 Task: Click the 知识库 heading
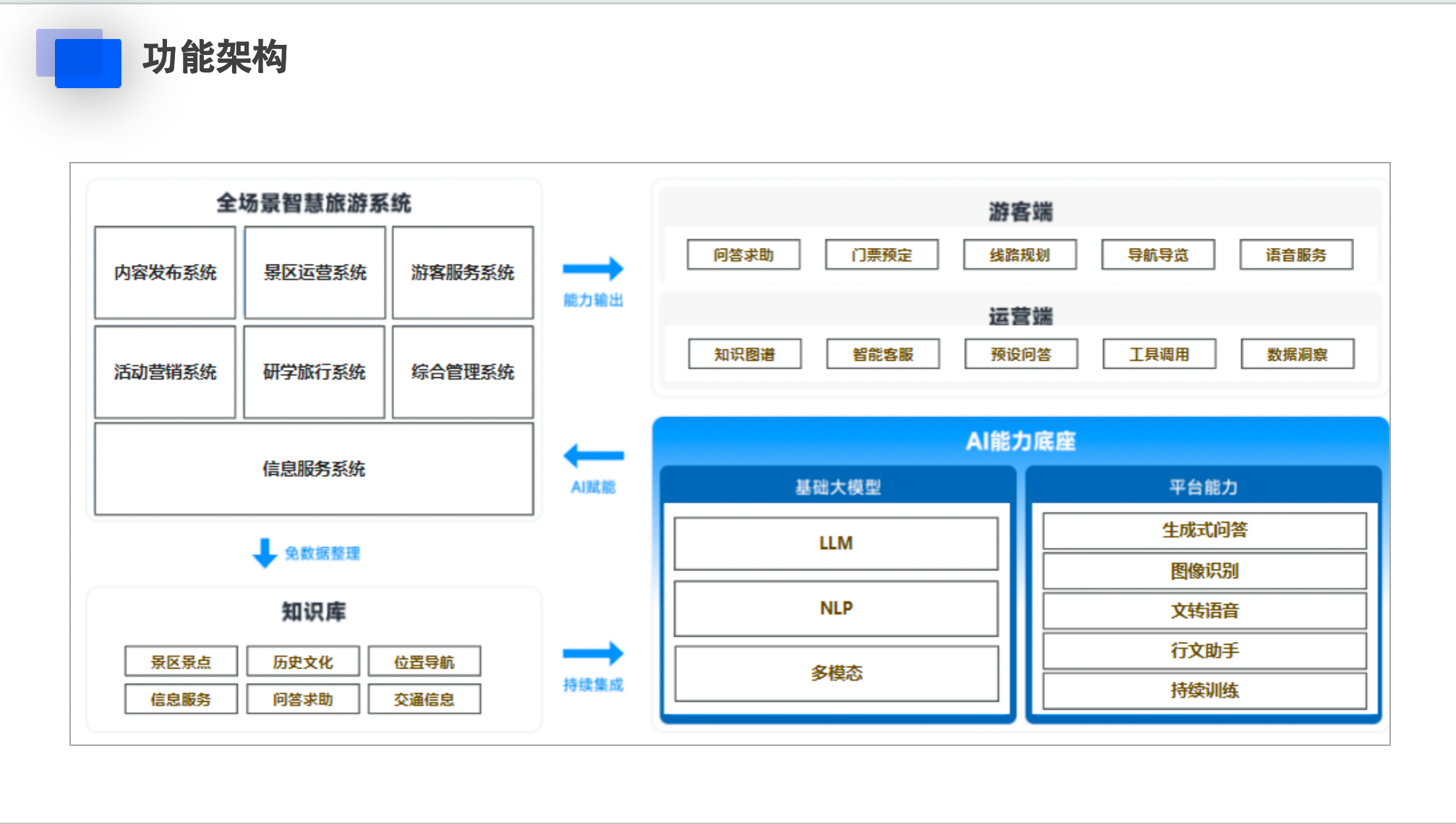pos(314,612)
